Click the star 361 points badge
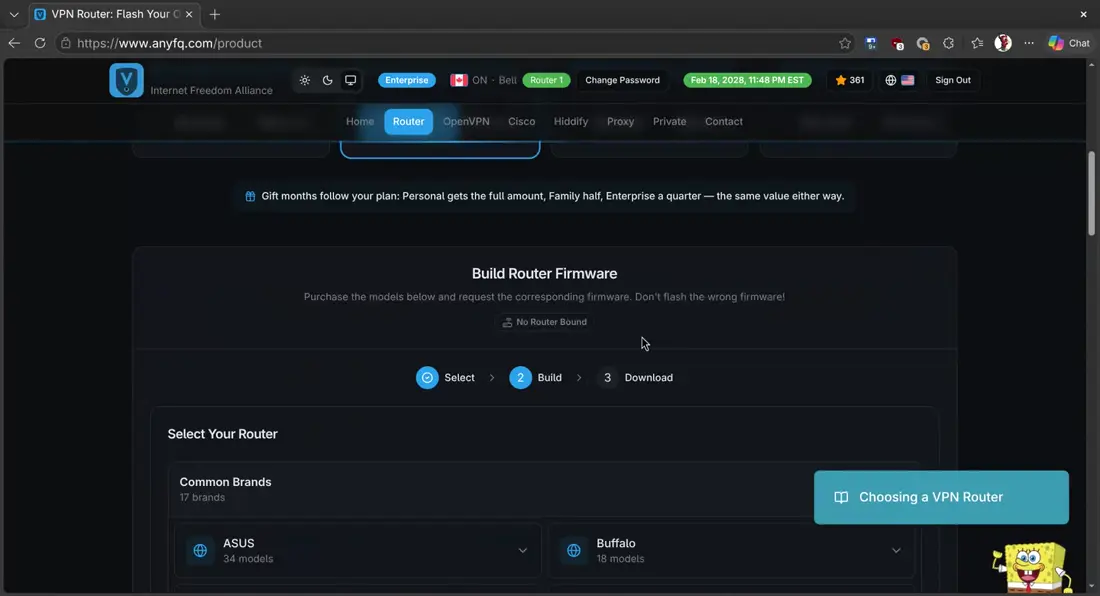This screenshot has width=1100, height=596. [x=850, y=80]
